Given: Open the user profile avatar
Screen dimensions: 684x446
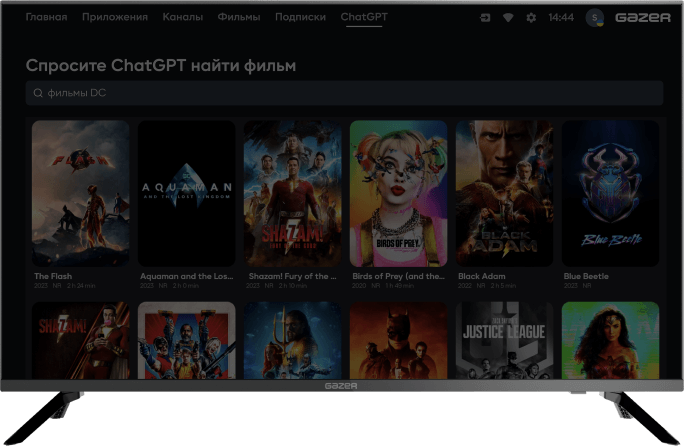Looking at the screenshot, I should click(x=595, y=17).
